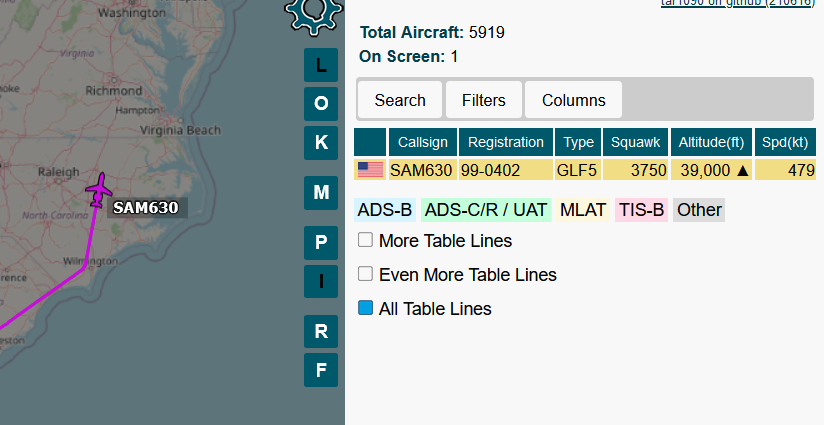Toggle the R map button

point(321,331)
